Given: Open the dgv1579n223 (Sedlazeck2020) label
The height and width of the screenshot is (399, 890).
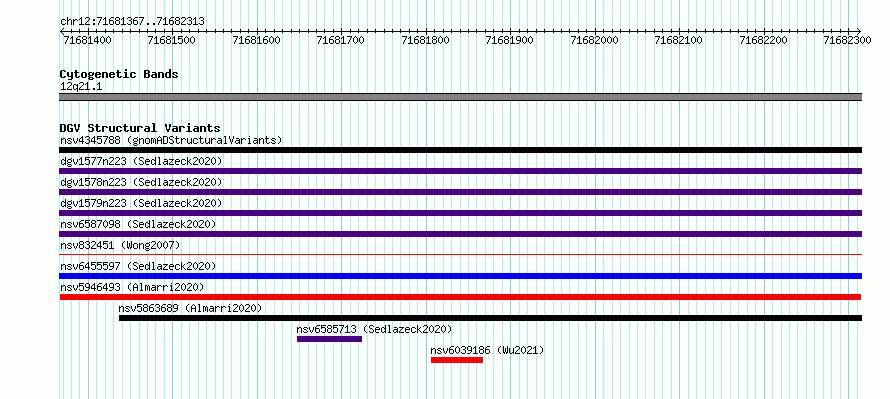Looking at the screenshot, I should 141,203.
